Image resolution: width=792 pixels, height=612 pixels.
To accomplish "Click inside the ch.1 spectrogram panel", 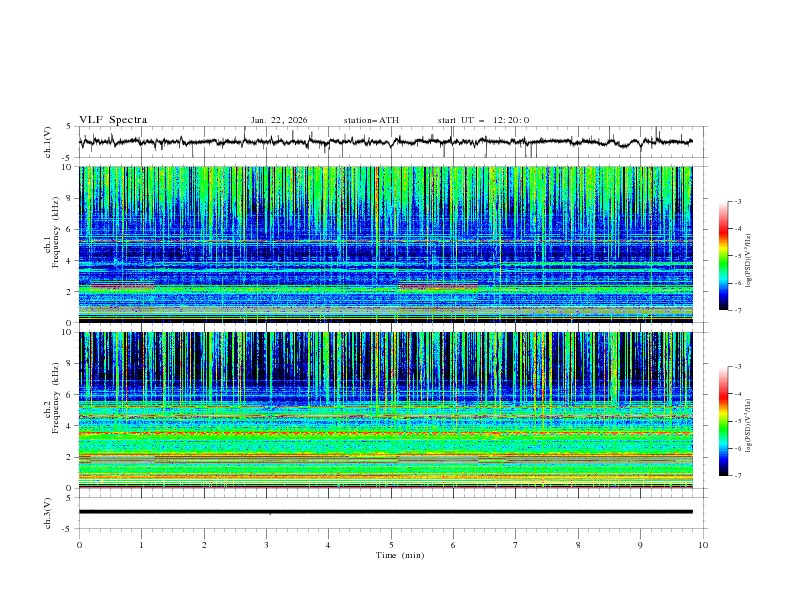I will click(390, 245).
